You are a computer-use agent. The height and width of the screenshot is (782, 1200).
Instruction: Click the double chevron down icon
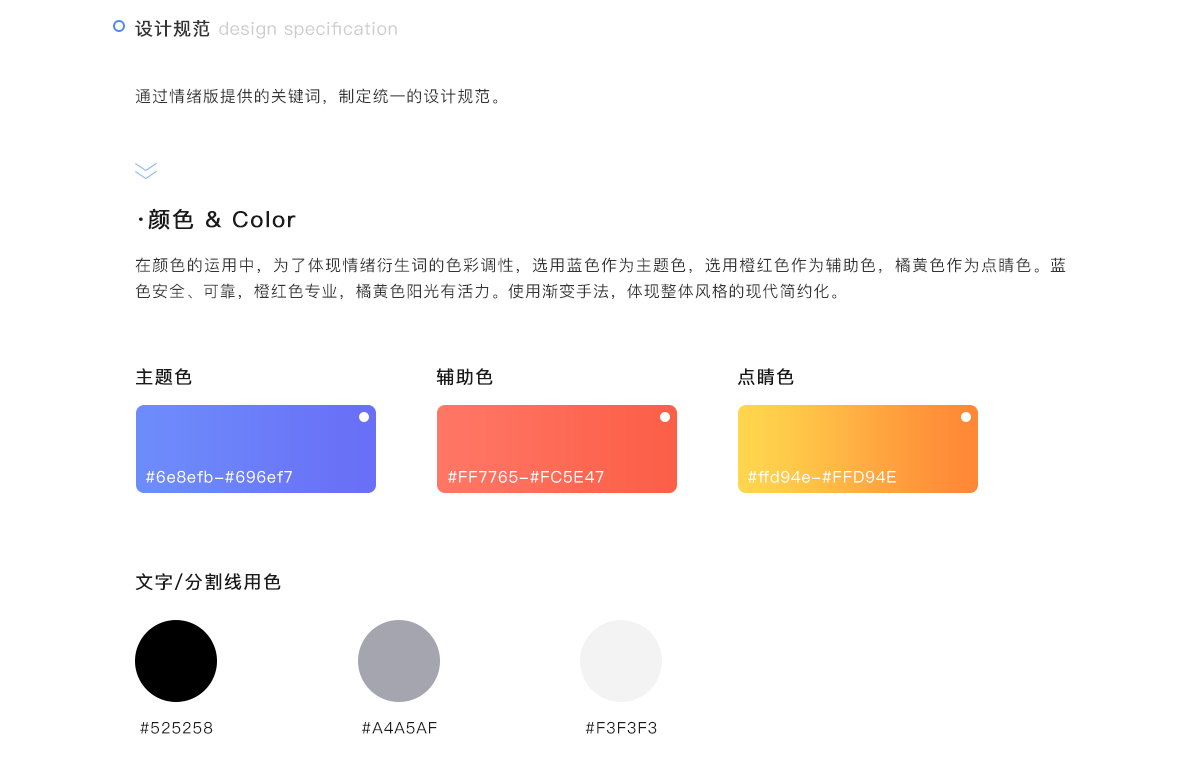pos(146,171)
